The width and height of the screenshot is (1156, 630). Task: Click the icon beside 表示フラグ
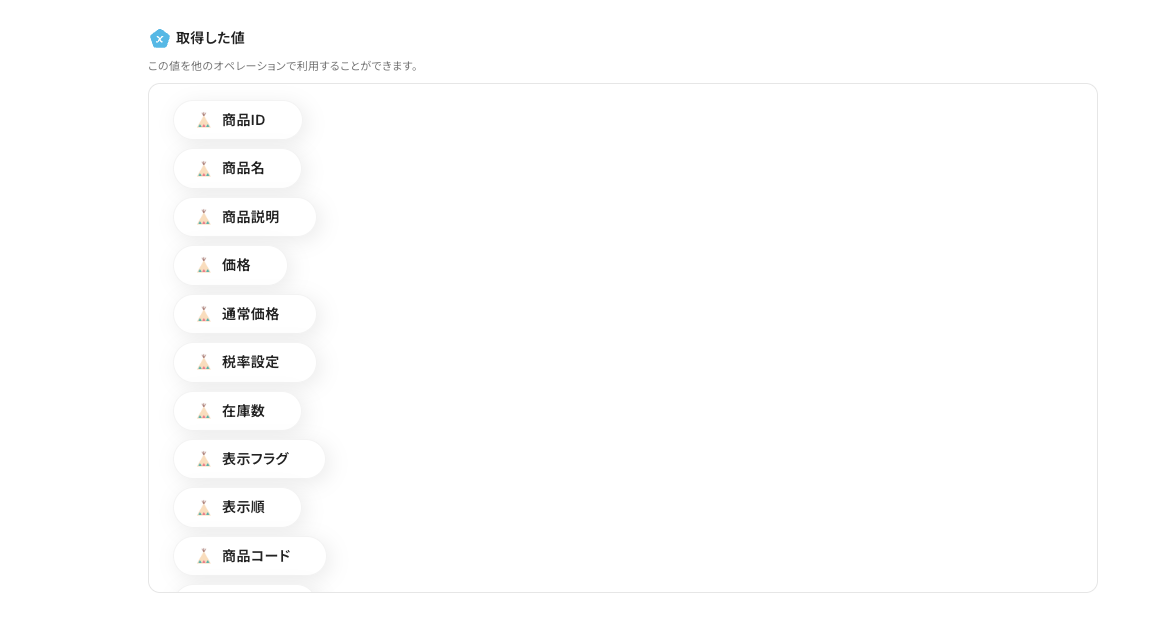[204, 459]
